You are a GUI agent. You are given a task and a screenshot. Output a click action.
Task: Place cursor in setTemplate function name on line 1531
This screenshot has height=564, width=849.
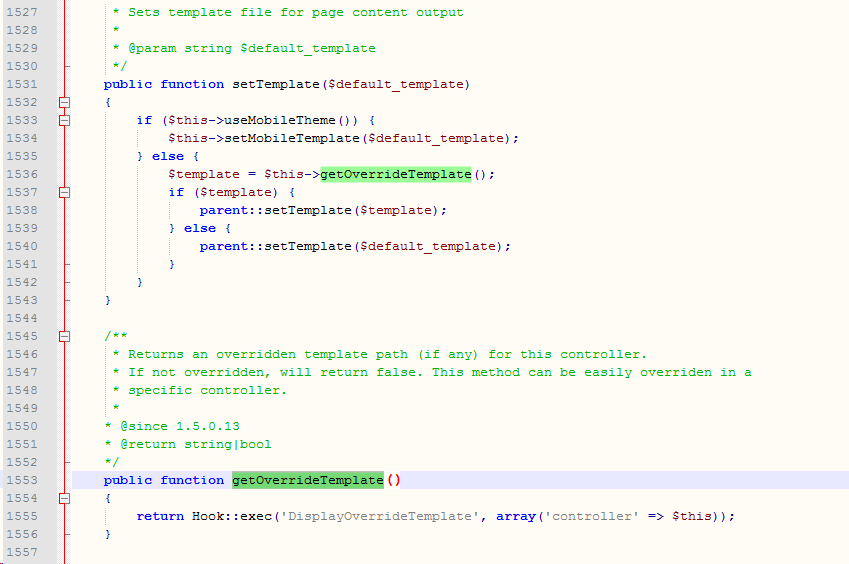click(x=276, y=84)
